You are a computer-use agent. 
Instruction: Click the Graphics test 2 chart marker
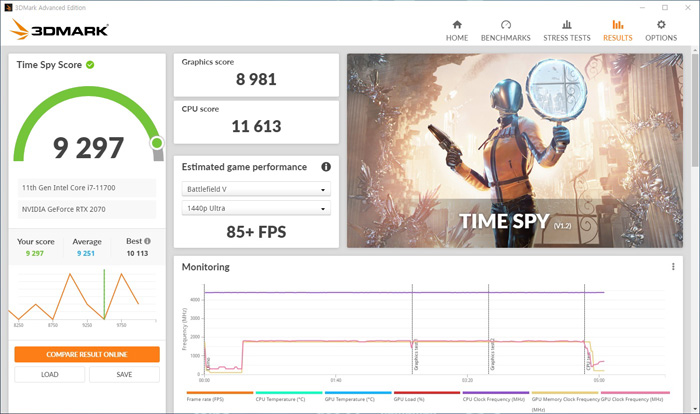(492, 355)
